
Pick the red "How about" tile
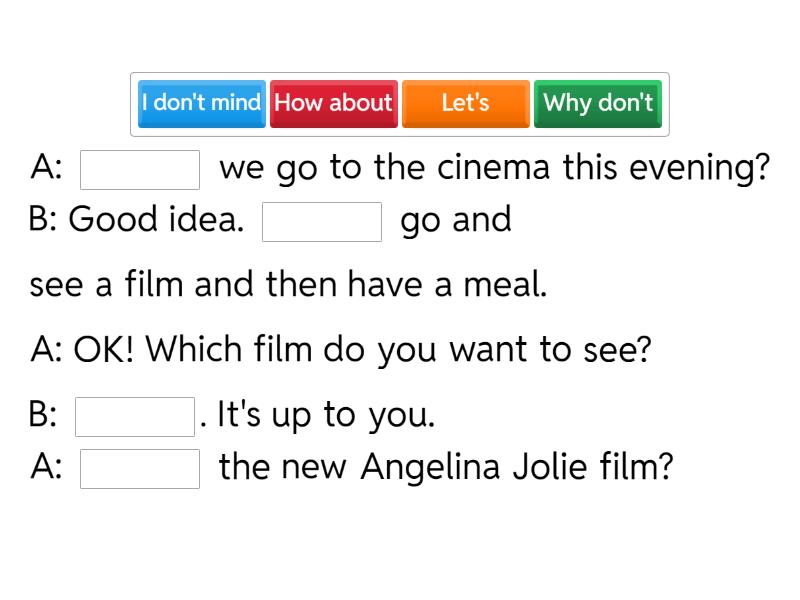coord(333,103)
